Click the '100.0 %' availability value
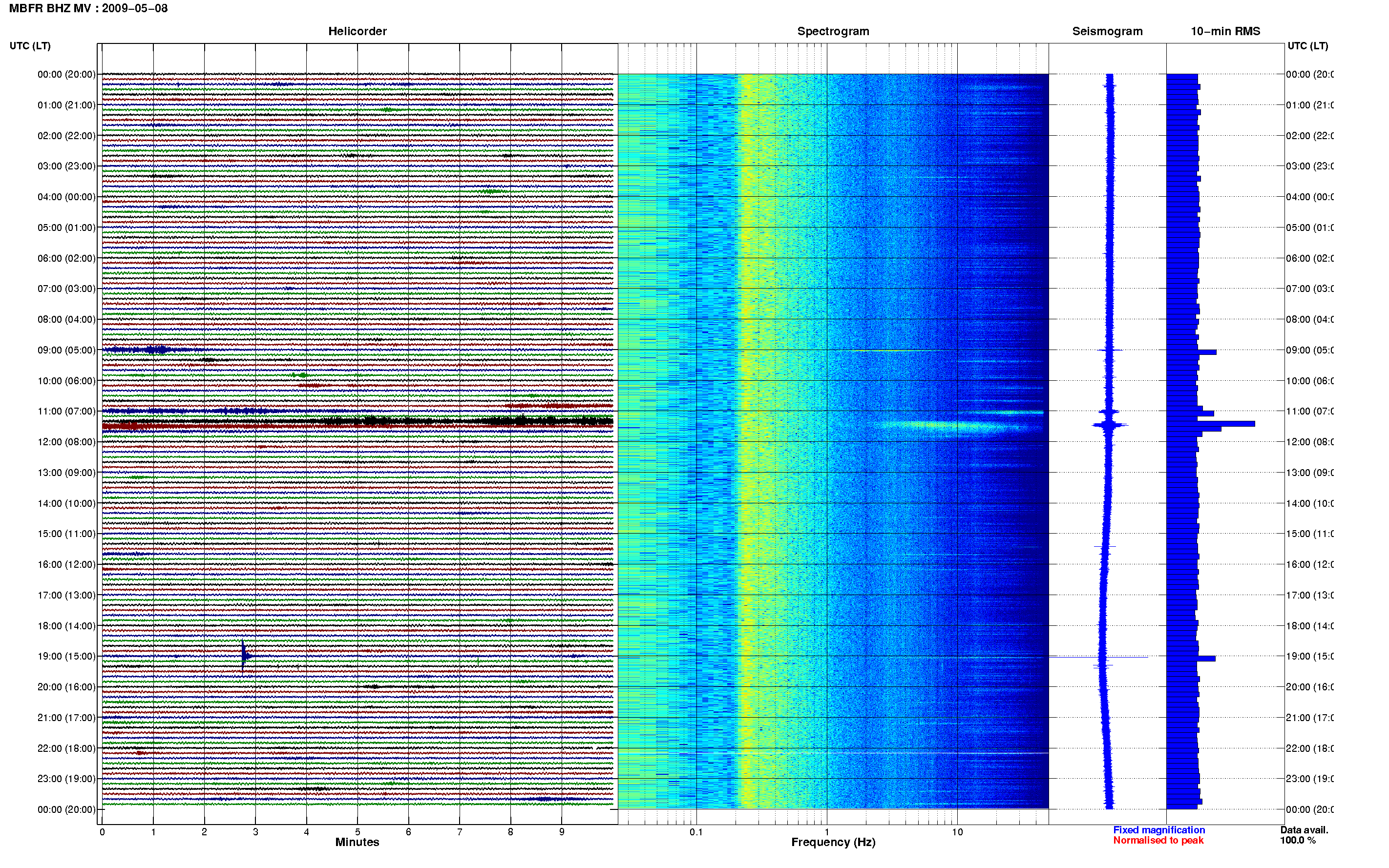The height and width of the screenshot is (868, 1389). [1297, 841]
